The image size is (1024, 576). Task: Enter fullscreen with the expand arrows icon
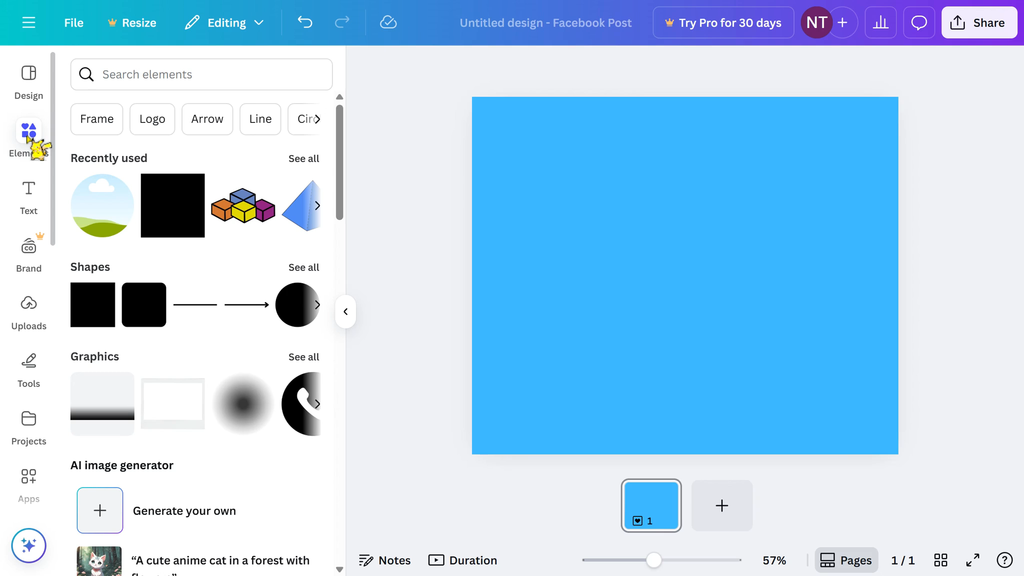972,560
